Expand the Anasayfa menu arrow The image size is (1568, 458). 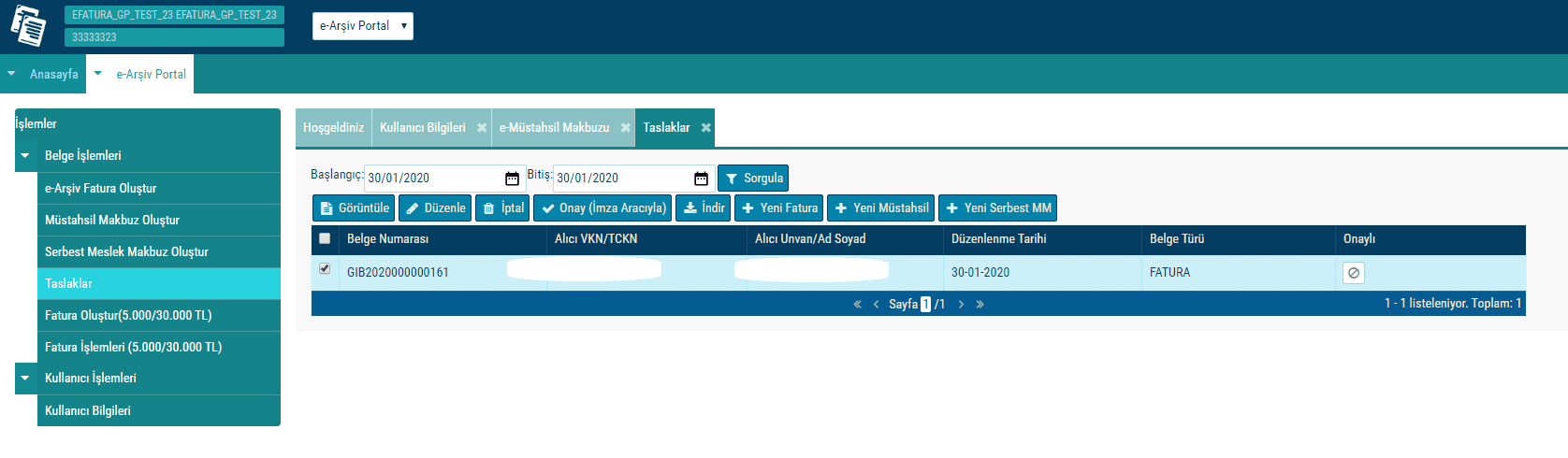tap(11, 74)
